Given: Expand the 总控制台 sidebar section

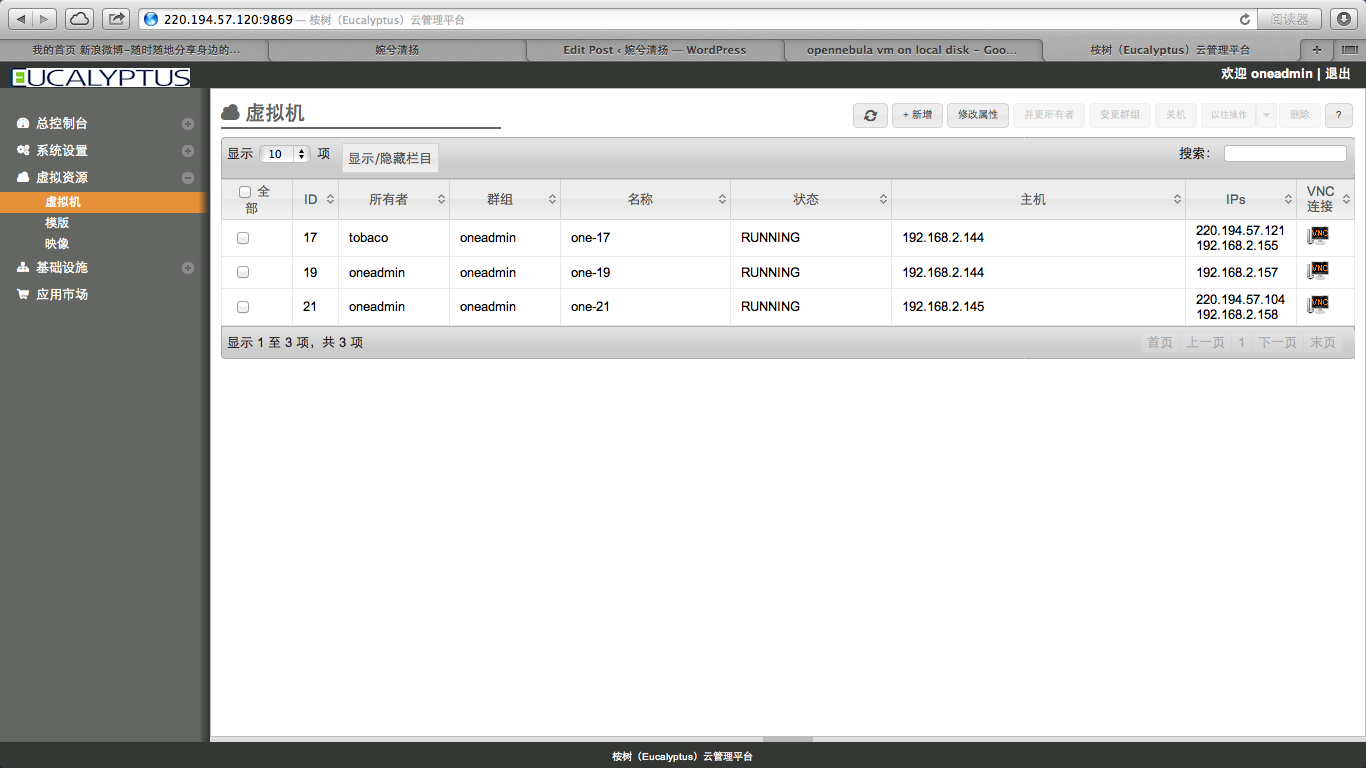Looking at the screenshot, I should (187, 124).
